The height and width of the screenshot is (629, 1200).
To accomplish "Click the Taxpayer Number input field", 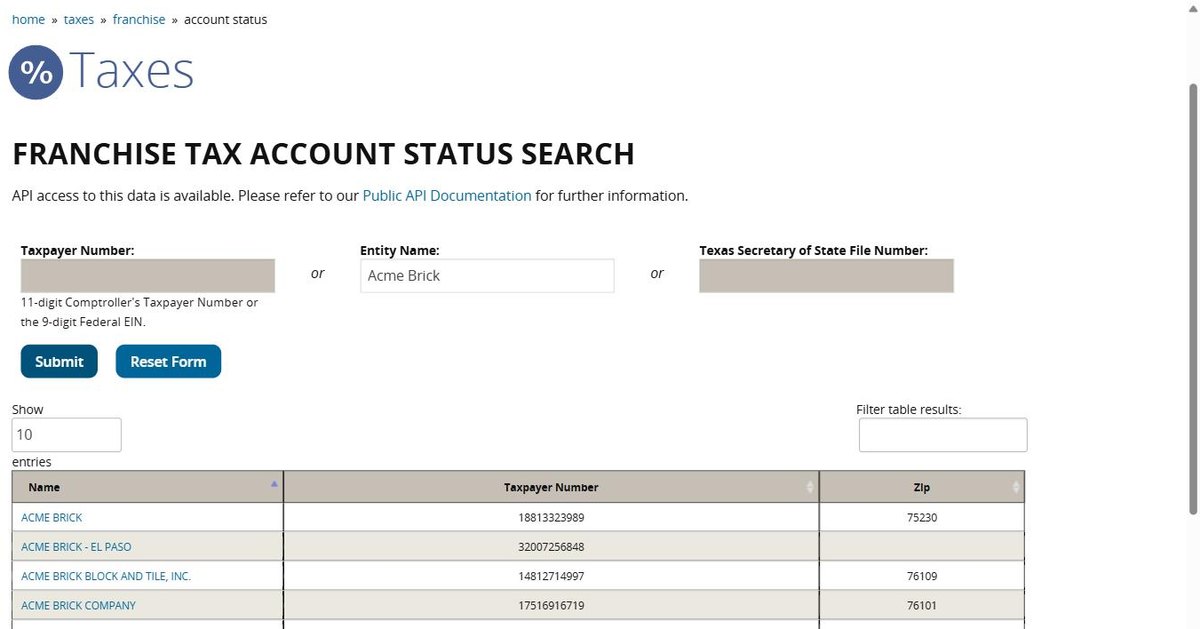I will [x=148, y=276].
